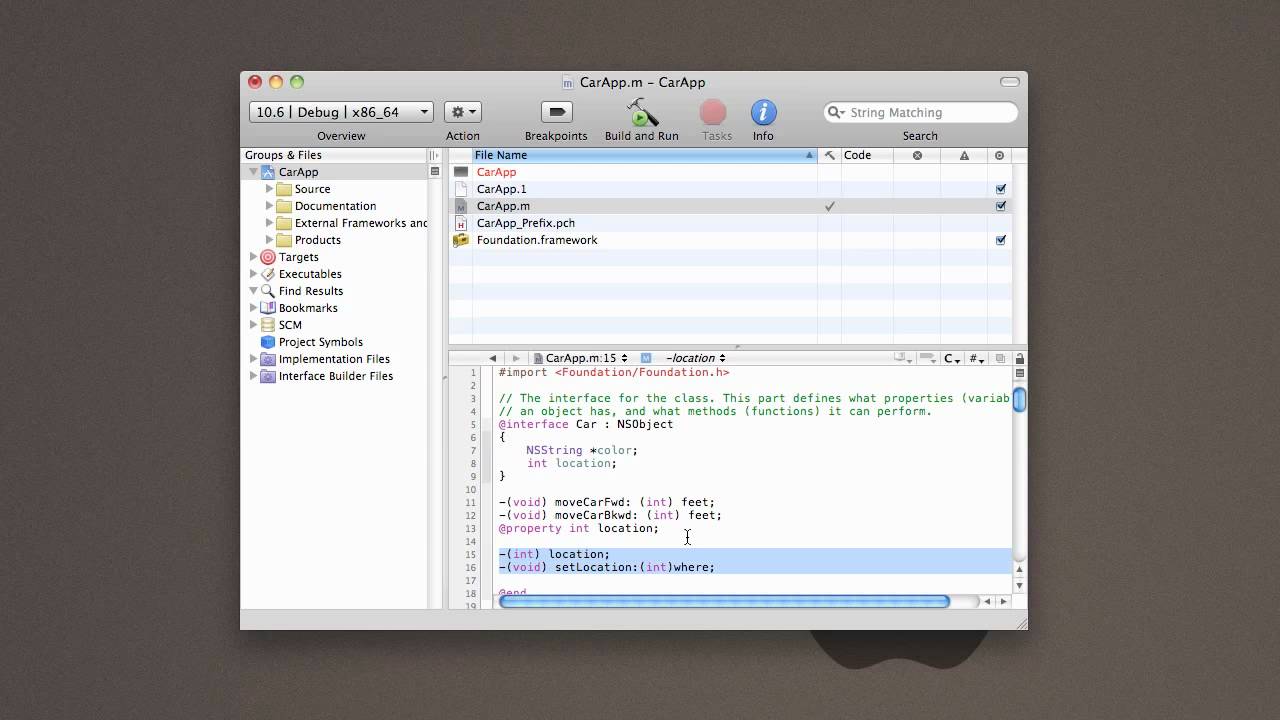Open the -location function popup menu
Image resolution: width=1280 pixels, height=720 pixels.
(696, 358)
